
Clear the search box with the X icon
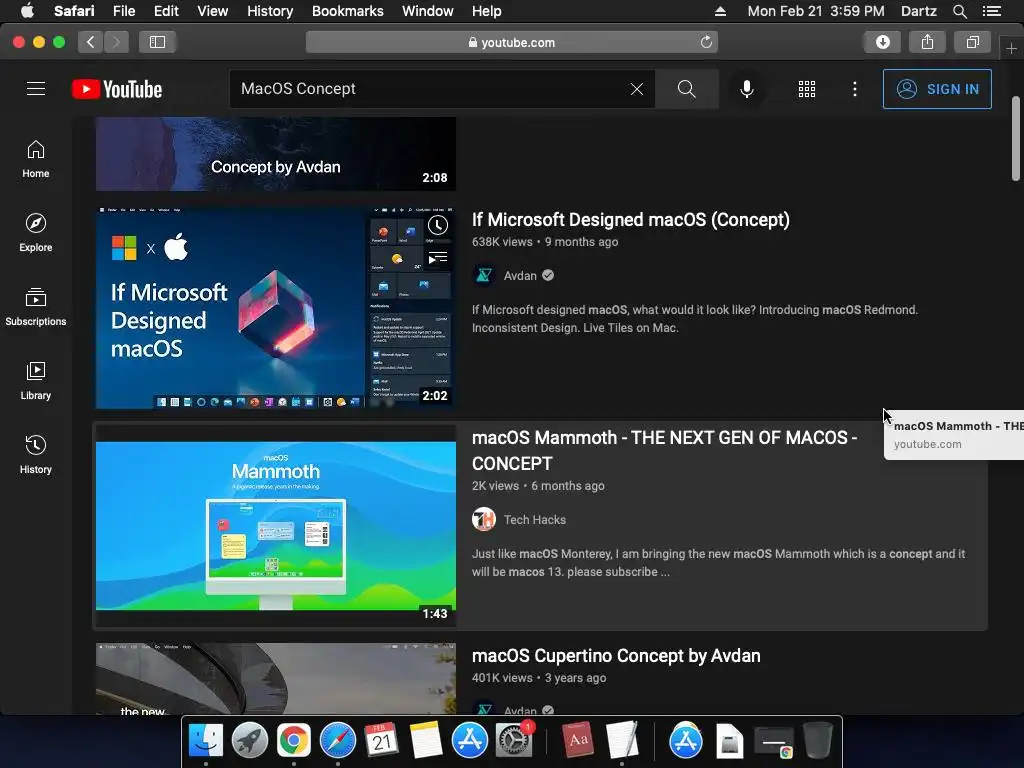click(x=637, y=89)
